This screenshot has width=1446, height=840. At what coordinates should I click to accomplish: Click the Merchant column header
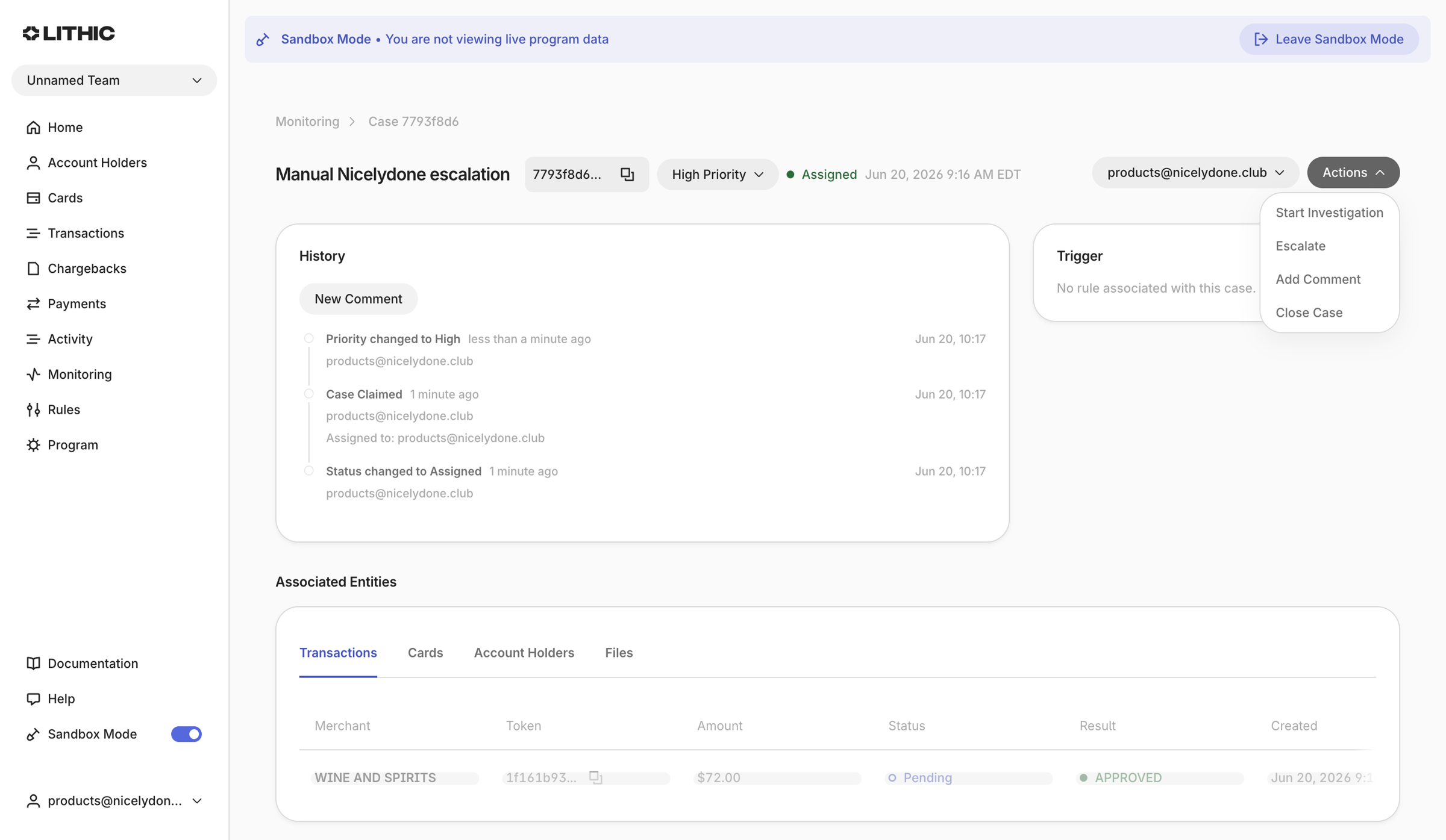click(x=342, y=726)
